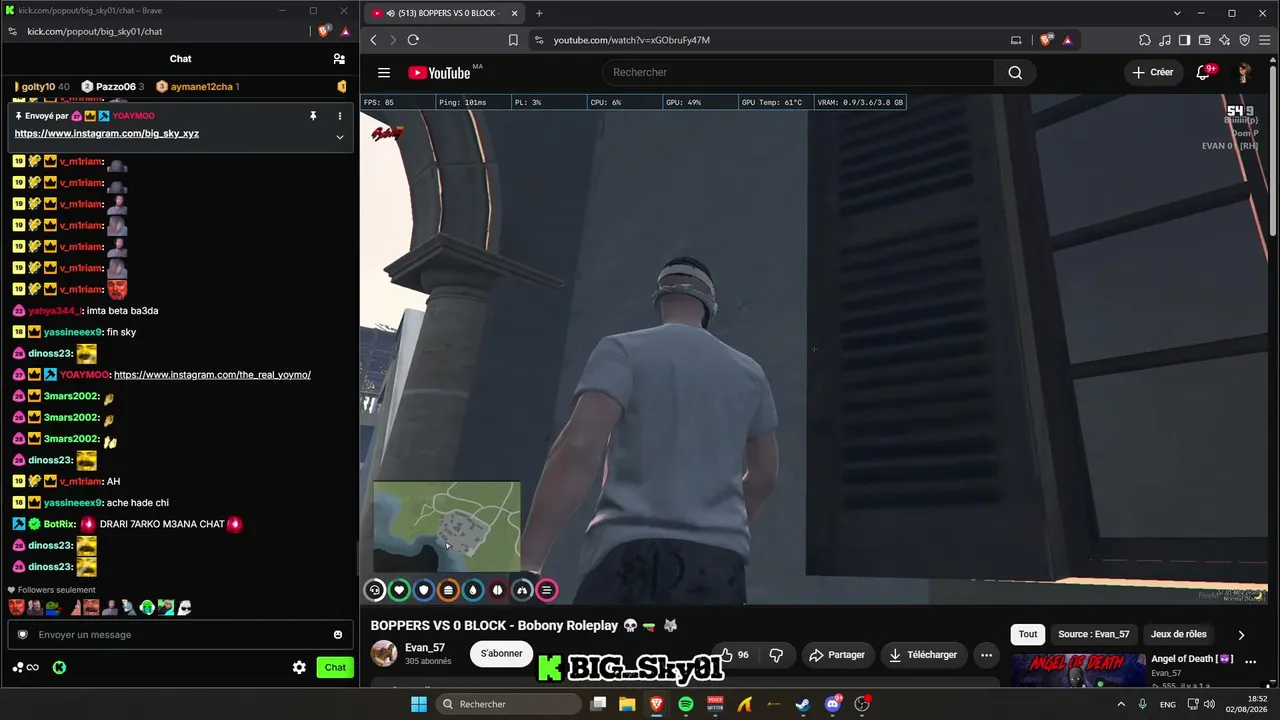Show hidden system tray icons
Screen dimensions: 1280x720
pos(1120,704)
